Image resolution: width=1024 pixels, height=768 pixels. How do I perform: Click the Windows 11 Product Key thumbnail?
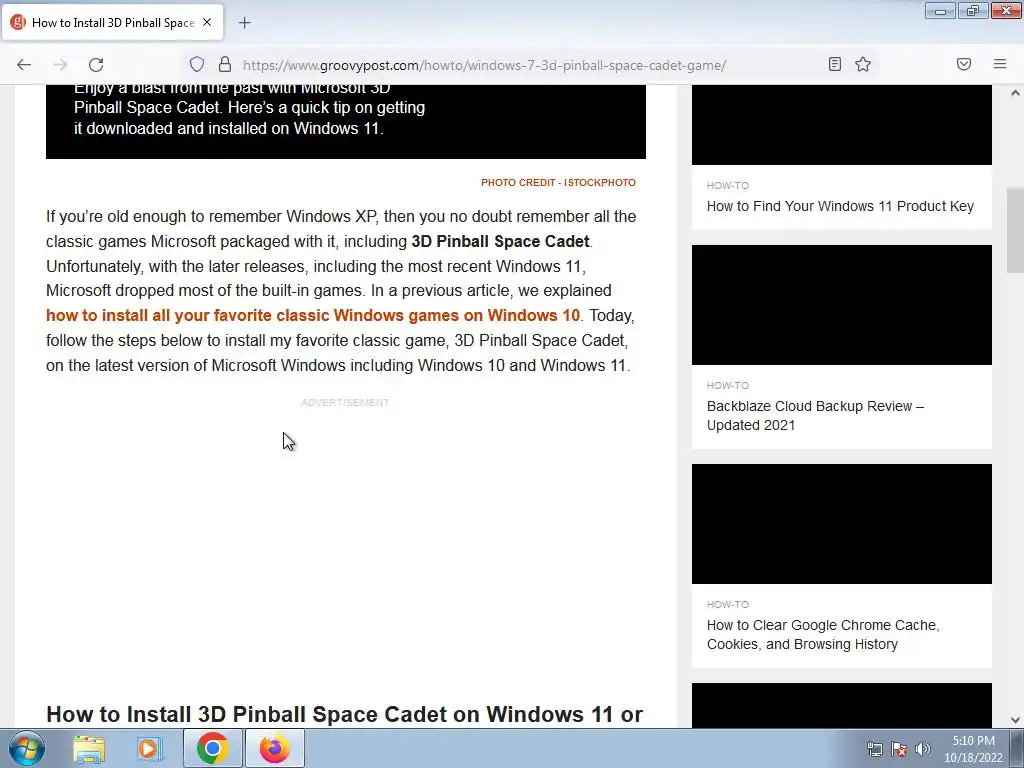coord(842,125)
